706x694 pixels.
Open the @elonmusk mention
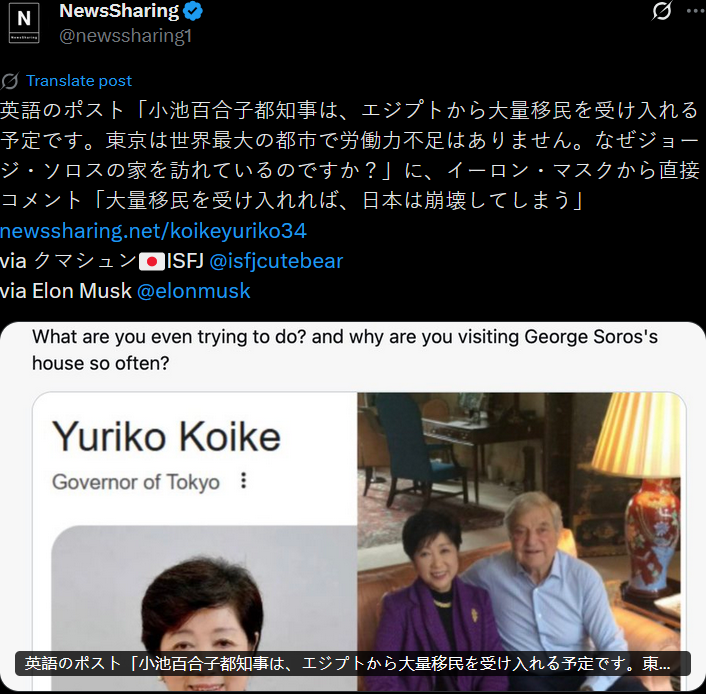coord(194,291)
